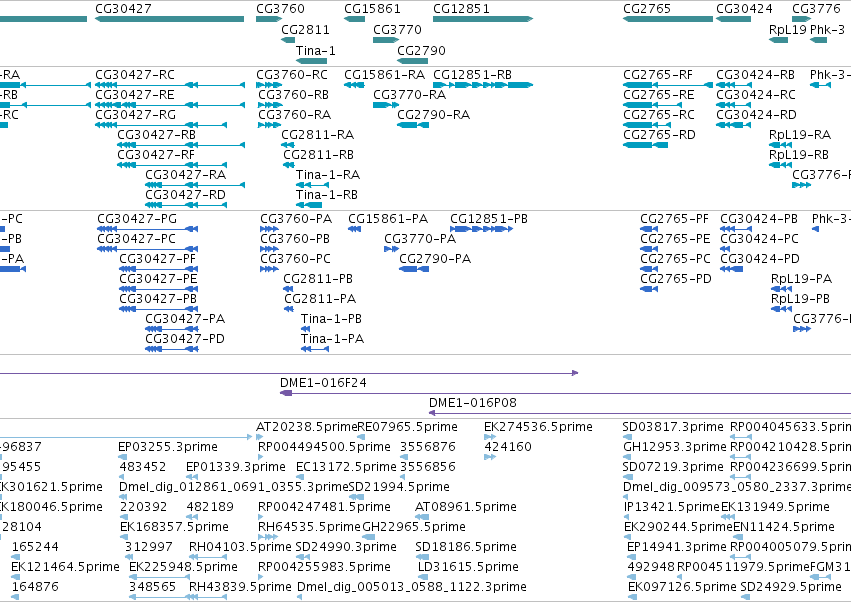Screen dimensions: 851x602
Task: Select transcript RpL19-RB
Action: point(799,155)
